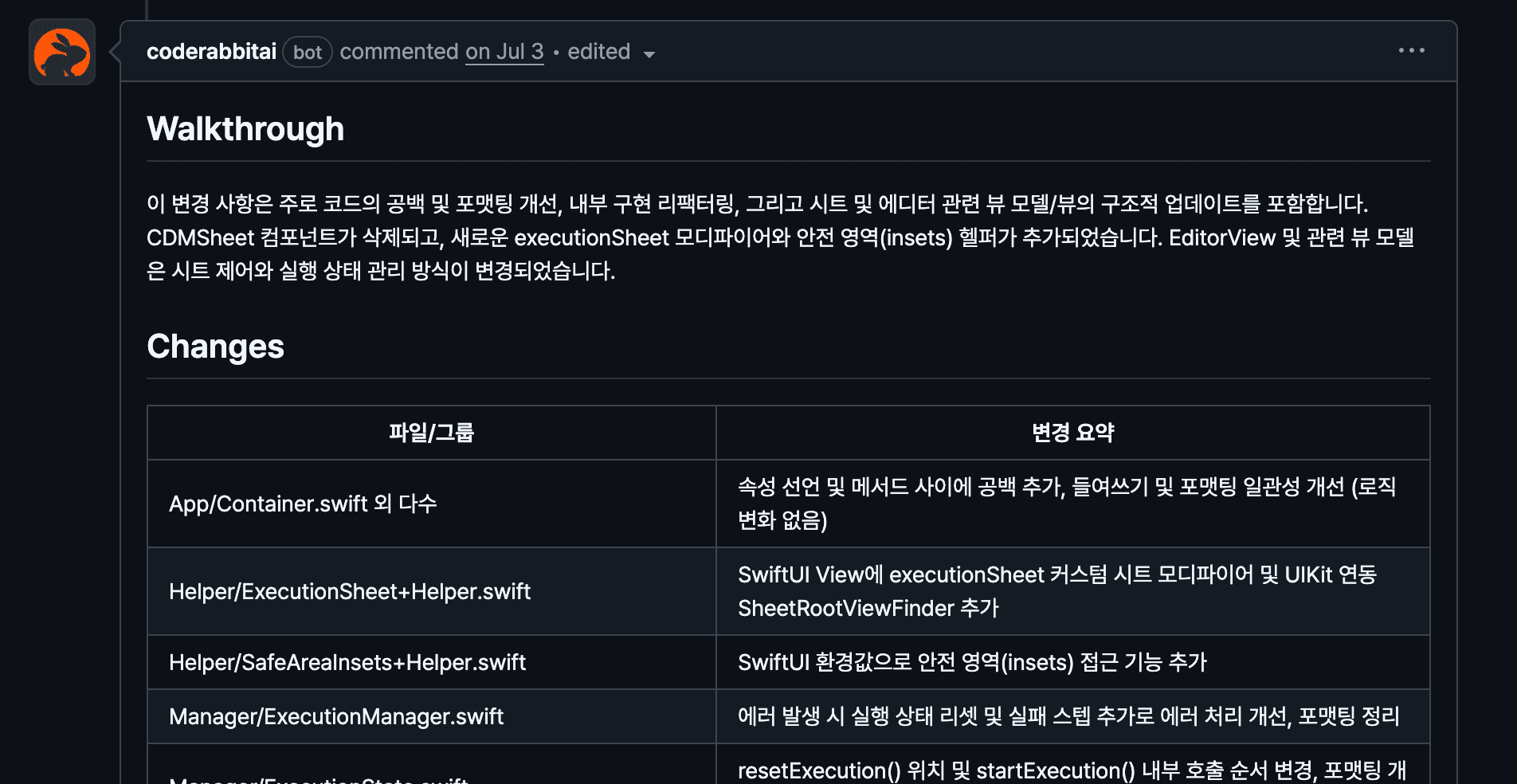Click the coderabbitai username
Viewport: 1517px width, 784px height.
click(x=210, y=51)
